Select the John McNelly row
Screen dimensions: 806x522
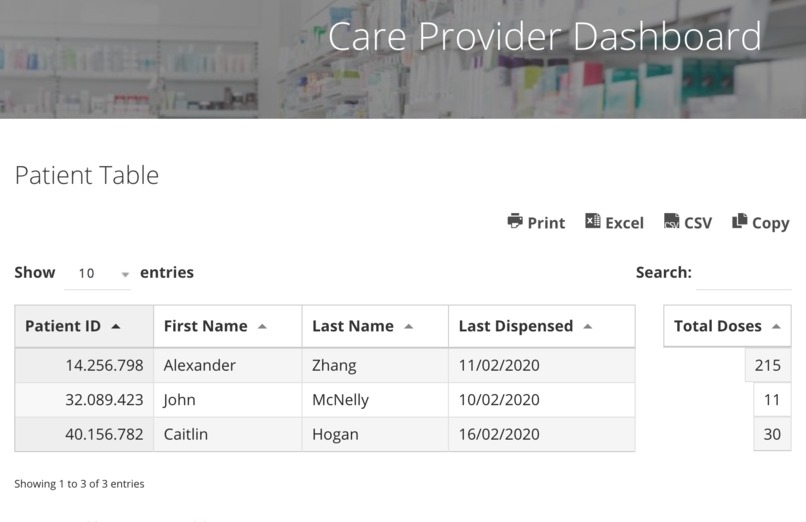325,400
